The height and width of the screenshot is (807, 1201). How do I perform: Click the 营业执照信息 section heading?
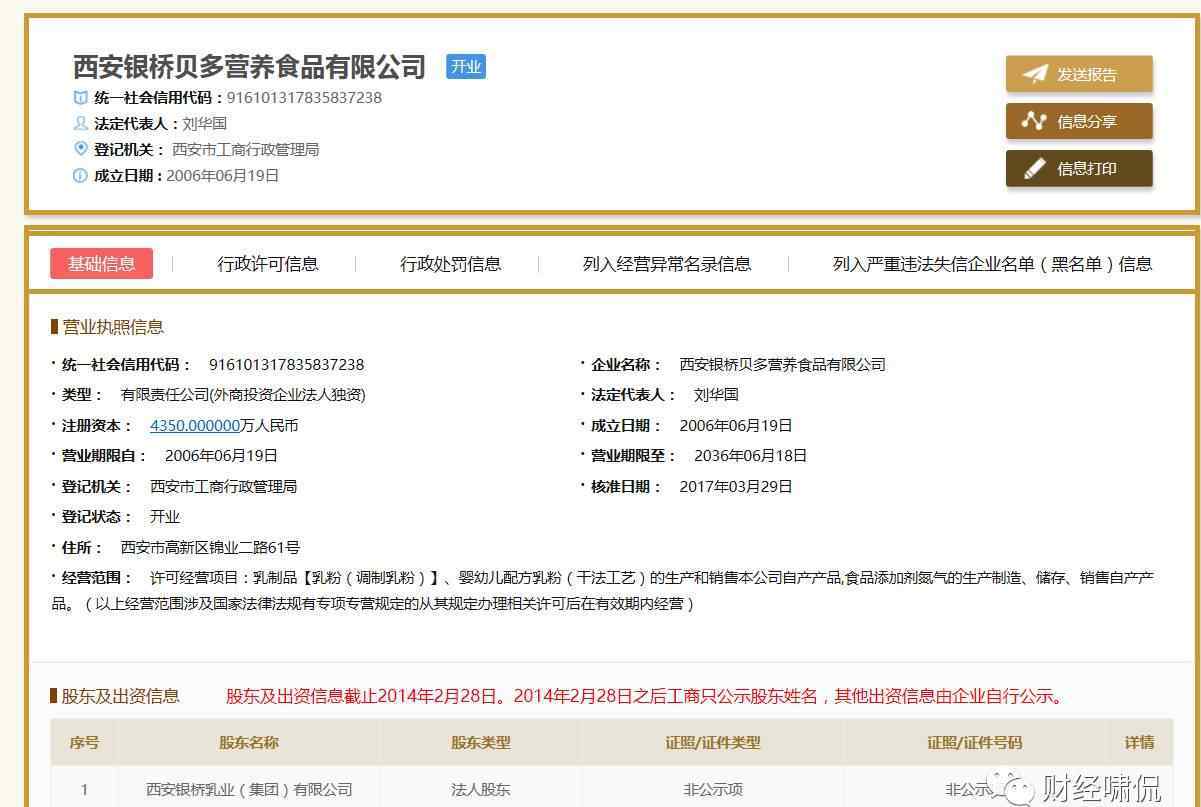point(113,327)
